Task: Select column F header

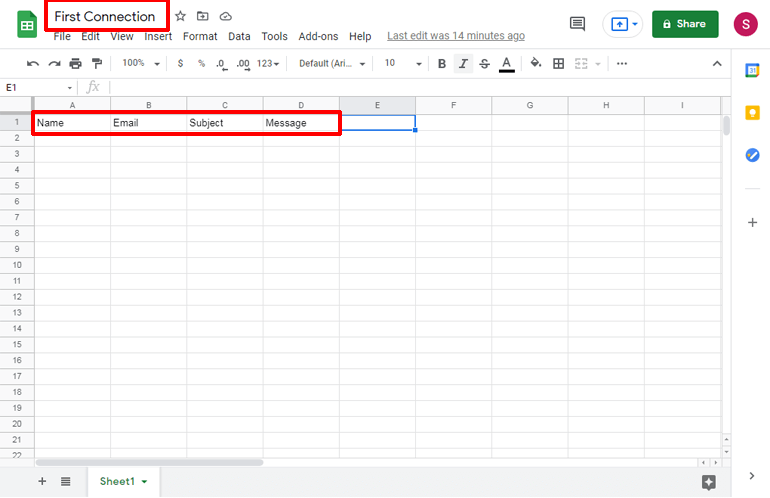Action: [453, 105]
